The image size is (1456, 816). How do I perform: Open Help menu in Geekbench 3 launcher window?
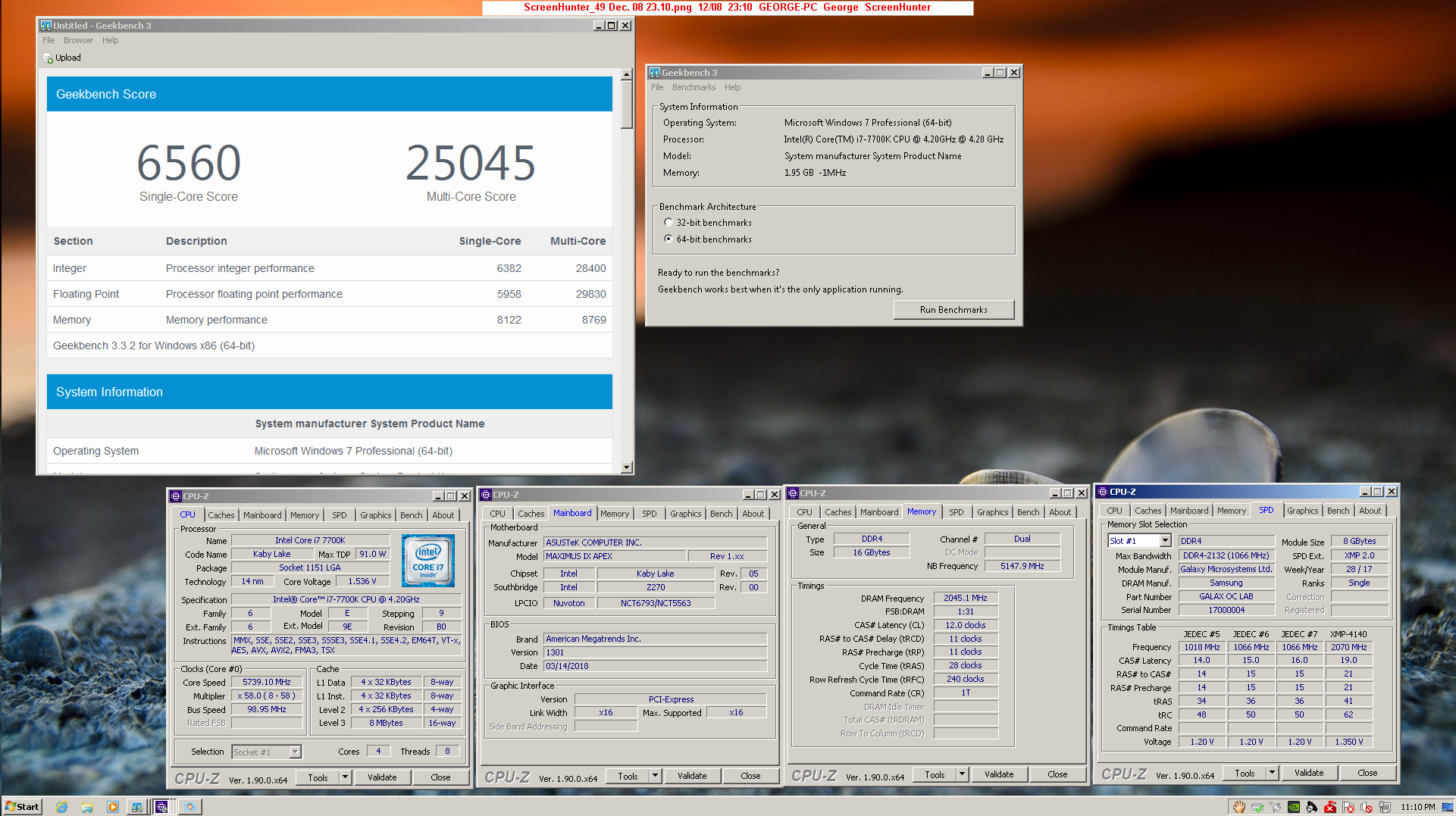(732, 88)
